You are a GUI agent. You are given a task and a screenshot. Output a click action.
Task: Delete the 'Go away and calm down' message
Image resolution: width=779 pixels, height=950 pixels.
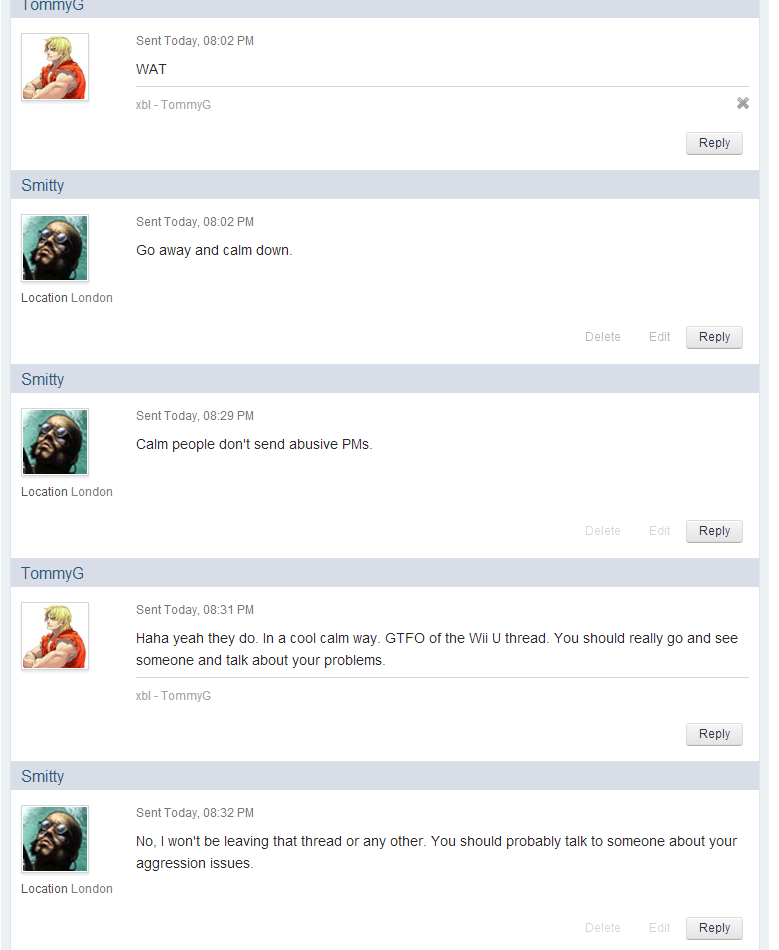pos(602,337)
